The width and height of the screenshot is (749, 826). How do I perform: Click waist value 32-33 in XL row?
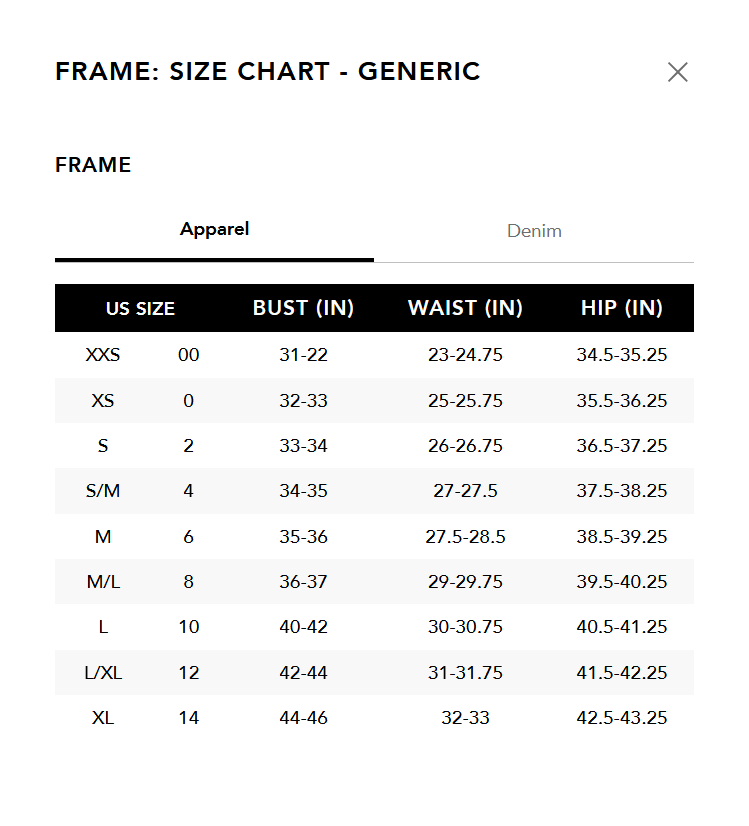[465, 718]
